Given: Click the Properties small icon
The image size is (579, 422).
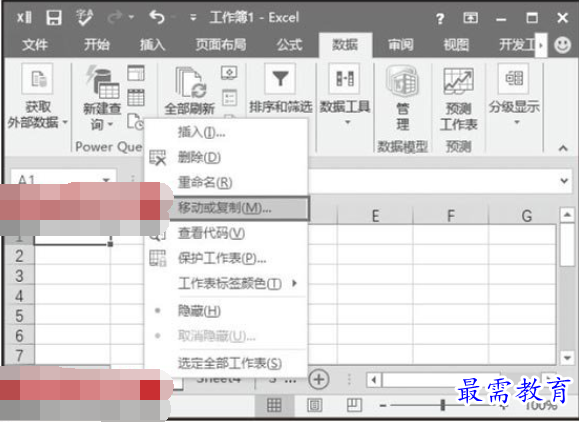Looking at the screenshot, I should coord(230,98).
